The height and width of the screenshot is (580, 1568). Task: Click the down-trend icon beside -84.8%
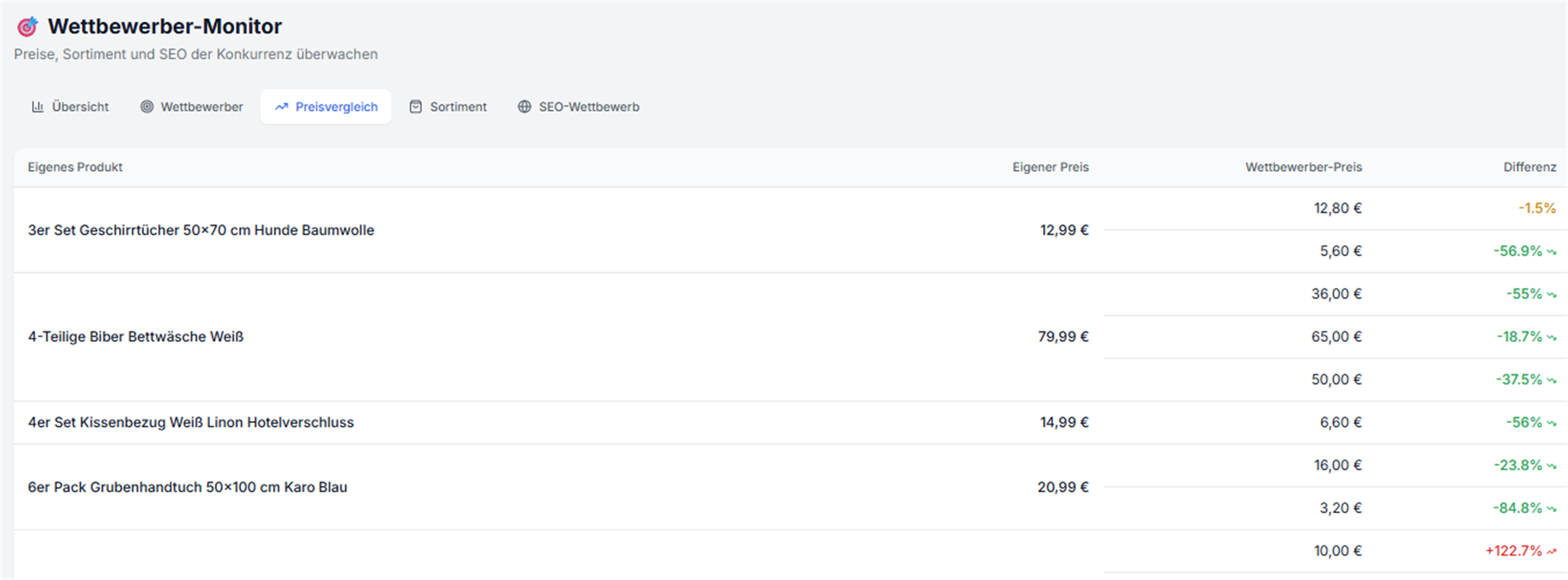tap(1551, 509)
